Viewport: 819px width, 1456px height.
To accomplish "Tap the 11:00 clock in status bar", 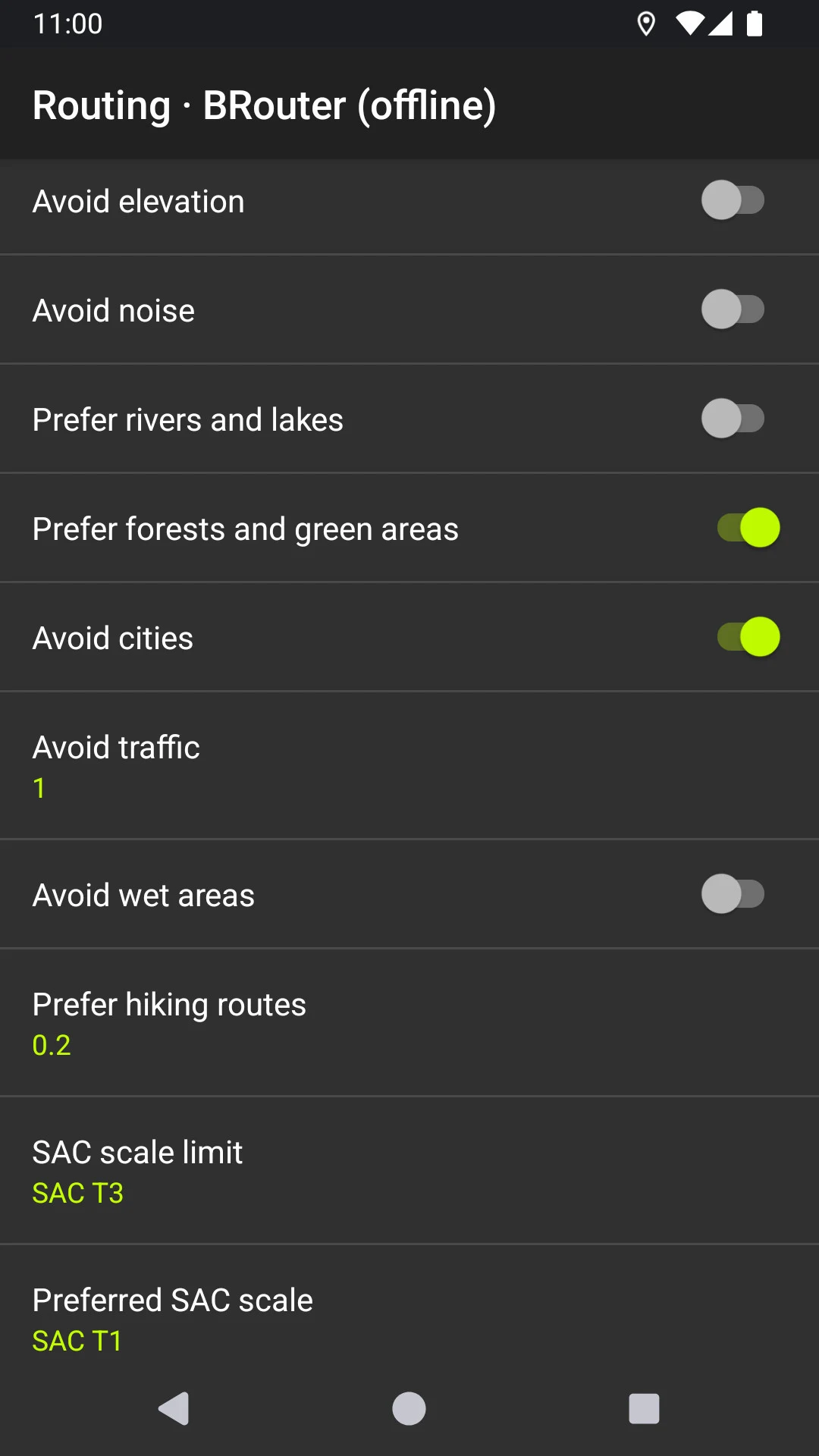I will pyautogui.click(x=68, y=24).
